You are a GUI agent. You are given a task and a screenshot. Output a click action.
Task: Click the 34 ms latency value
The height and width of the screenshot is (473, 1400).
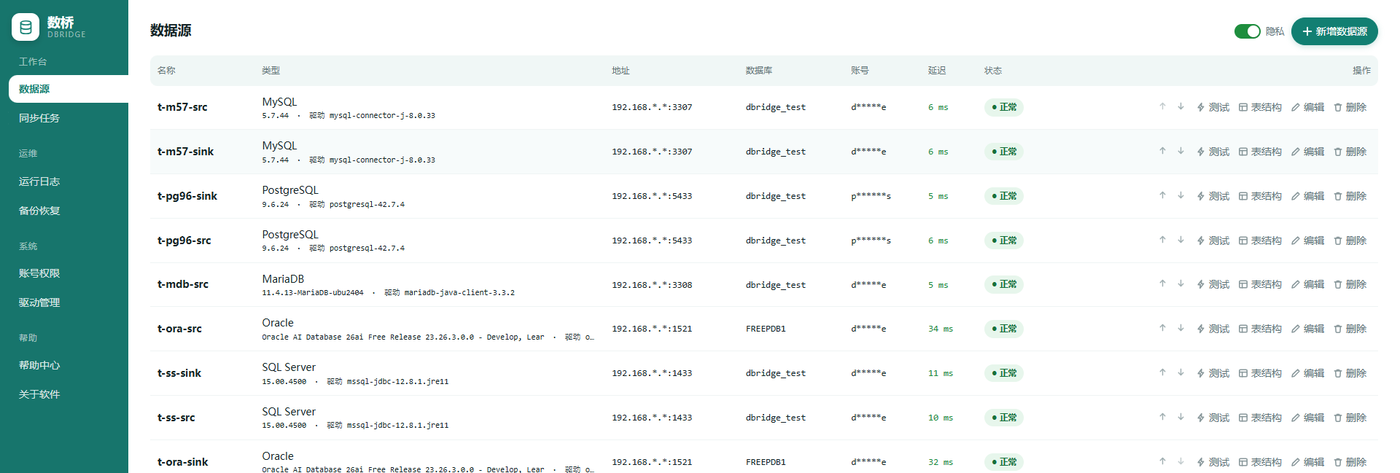tap(940, 329)
